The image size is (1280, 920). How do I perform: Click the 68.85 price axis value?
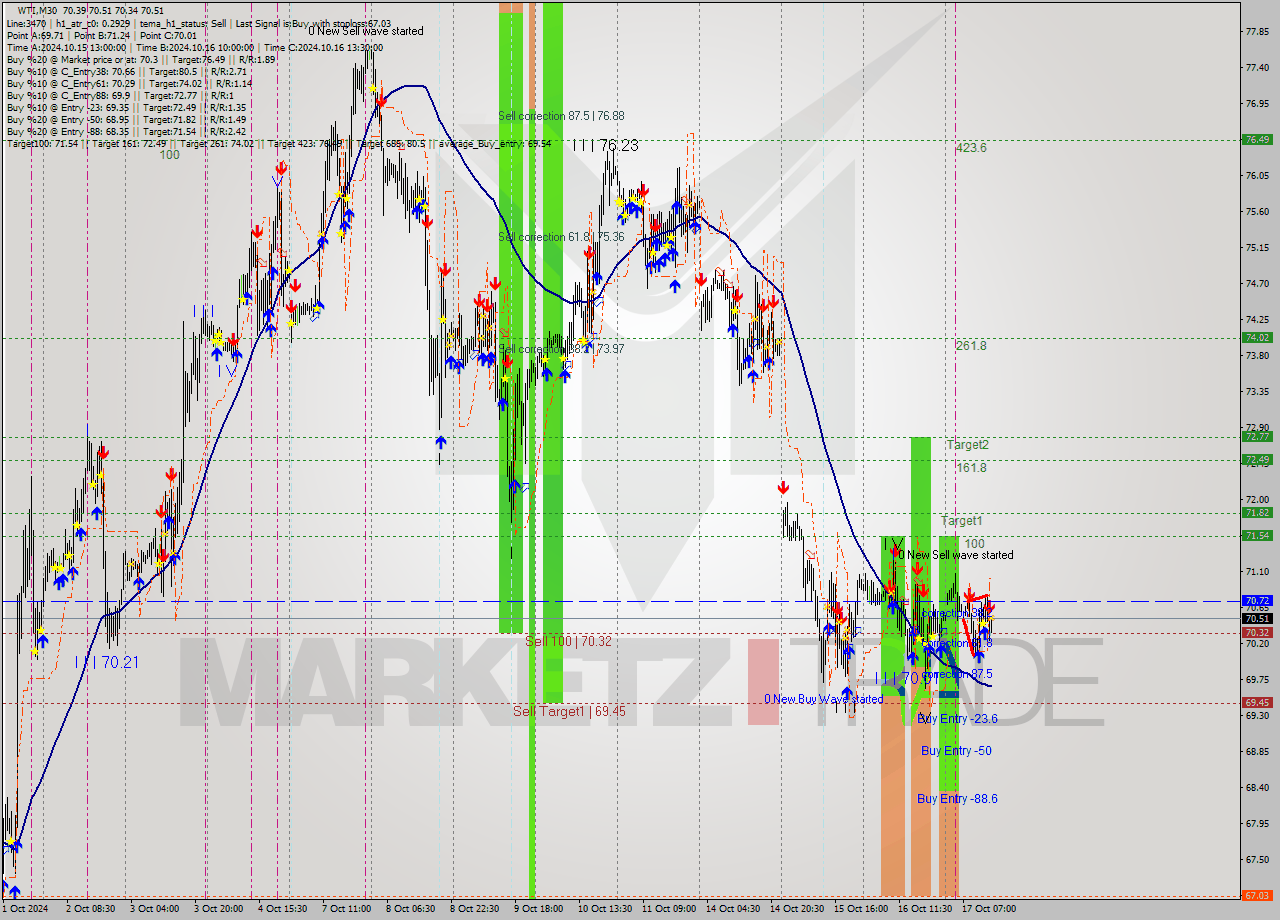click(x=1257, y=752)
